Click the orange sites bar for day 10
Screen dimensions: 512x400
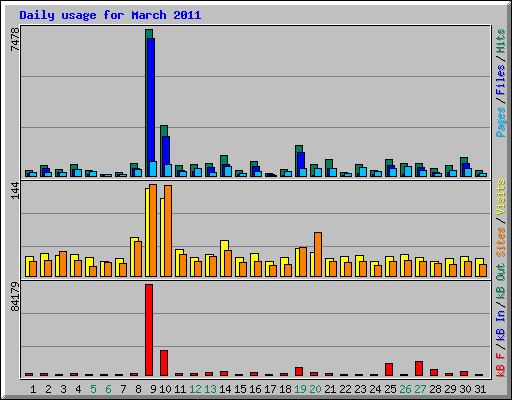click(168, 231)
